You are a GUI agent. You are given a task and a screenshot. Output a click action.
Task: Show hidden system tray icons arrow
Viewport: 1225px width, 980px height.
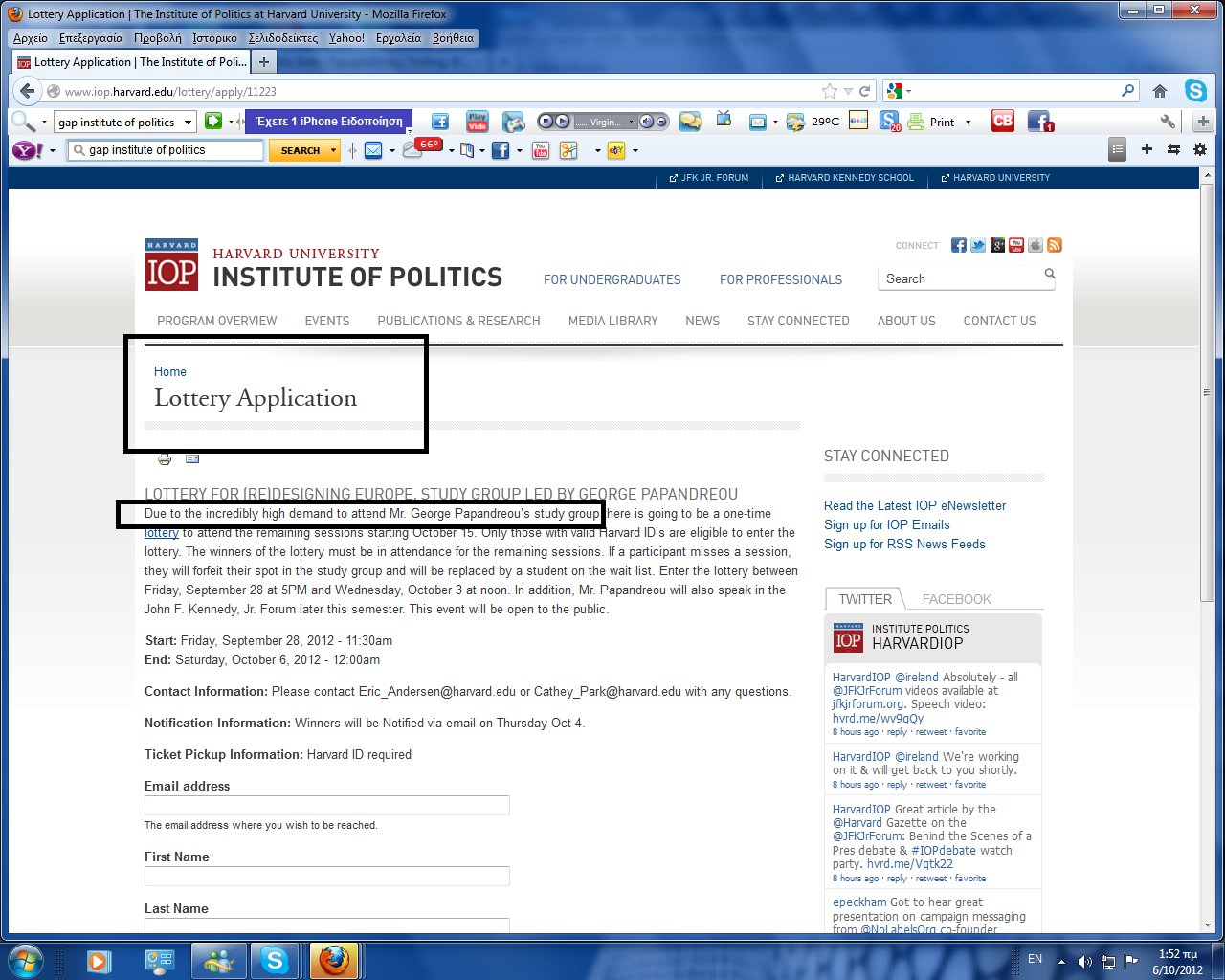[x=1061, y=961]
